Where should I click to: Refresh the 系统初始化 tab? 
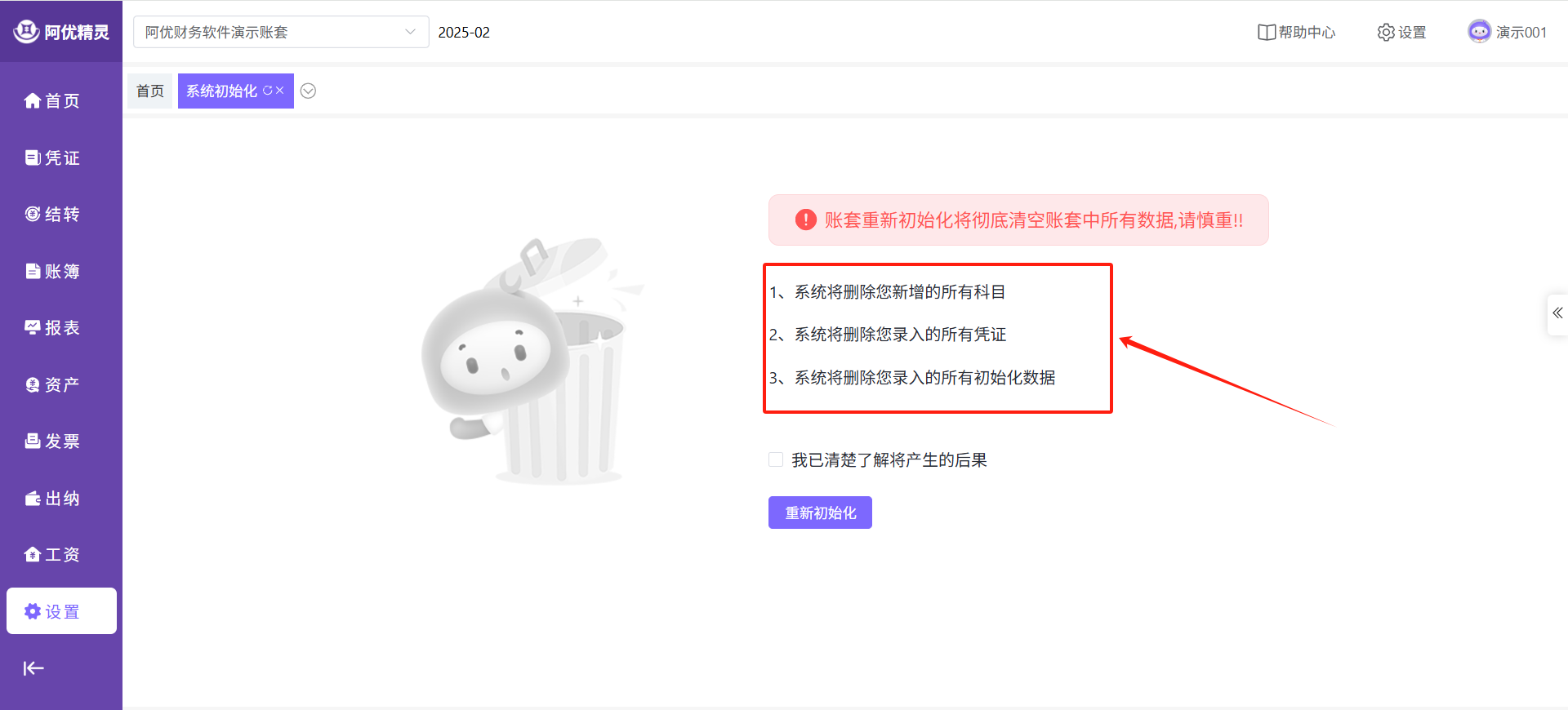coord(267,91)
